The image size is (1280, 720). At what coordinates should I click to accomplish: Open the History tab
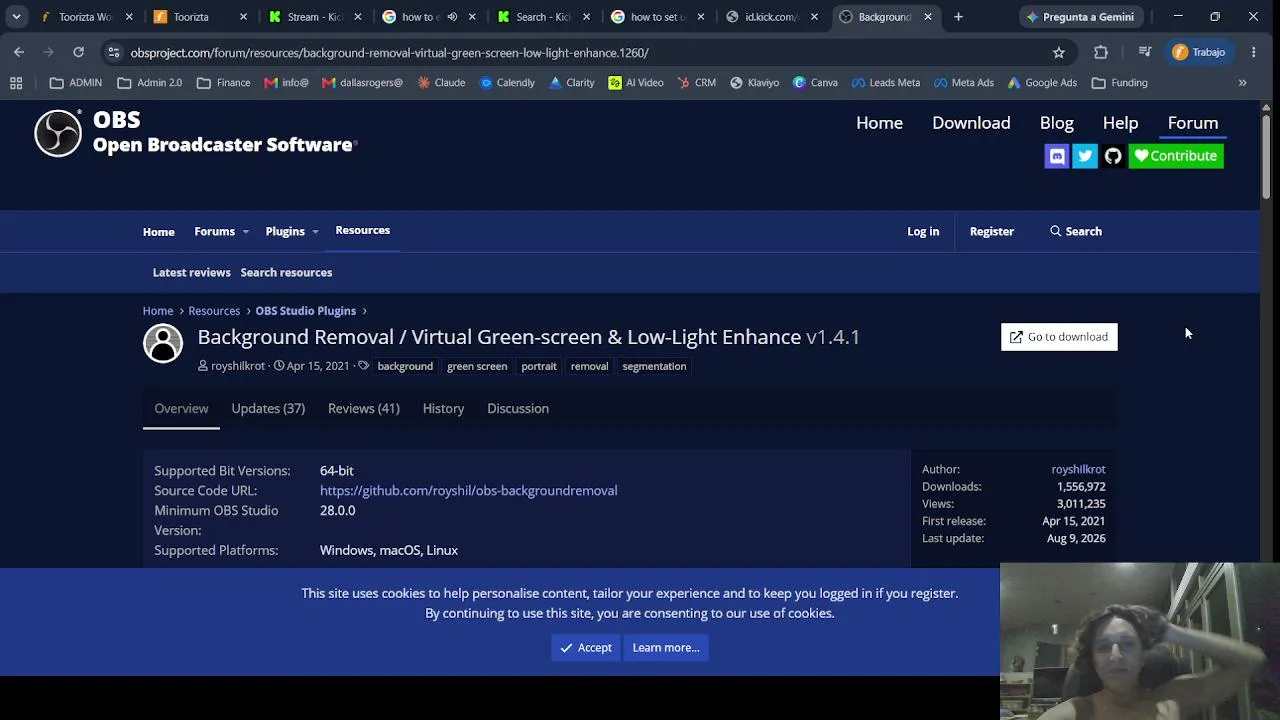pos(443,408)
